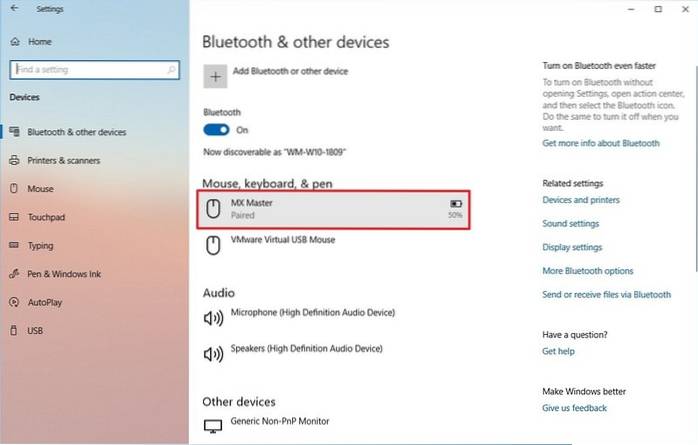This screenshot has width=698, height=445.
Task: Open the Mouse settings page
Action: [41, 188]
